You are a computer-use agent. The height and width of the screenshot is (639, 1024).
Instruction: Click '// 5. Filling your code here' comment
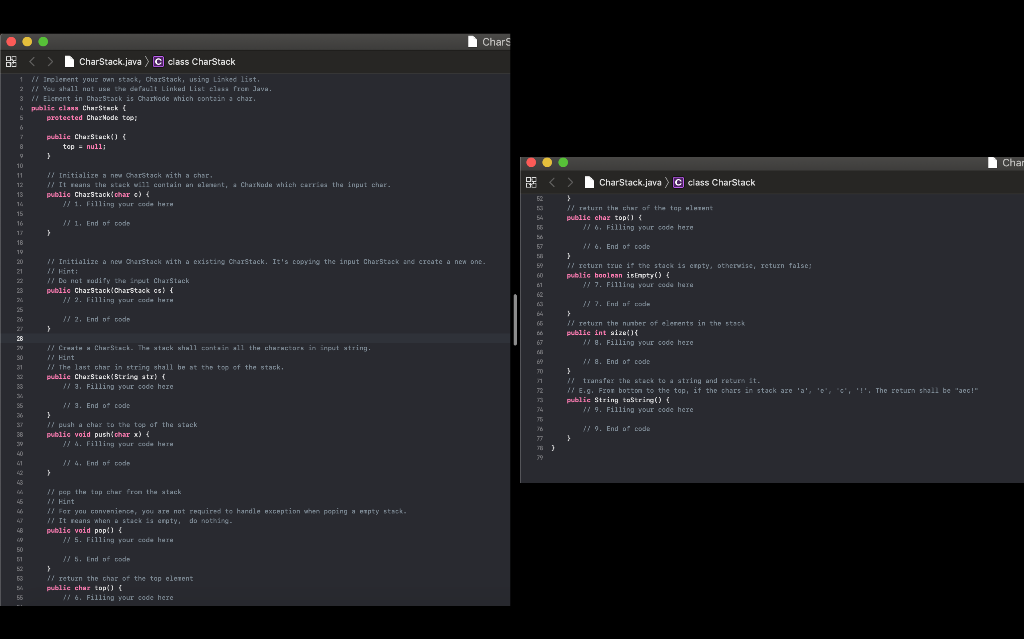click(x=118, y=540)
